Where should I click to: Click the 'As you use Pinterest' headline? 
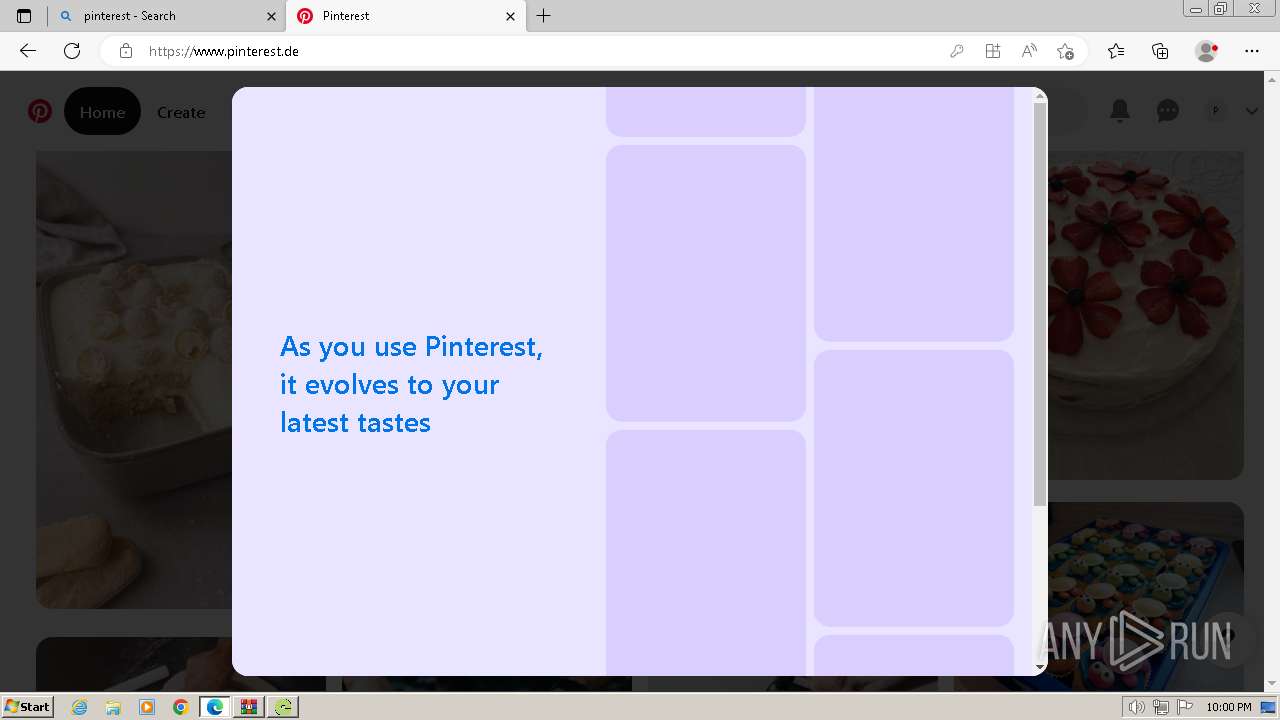point(411,384)
